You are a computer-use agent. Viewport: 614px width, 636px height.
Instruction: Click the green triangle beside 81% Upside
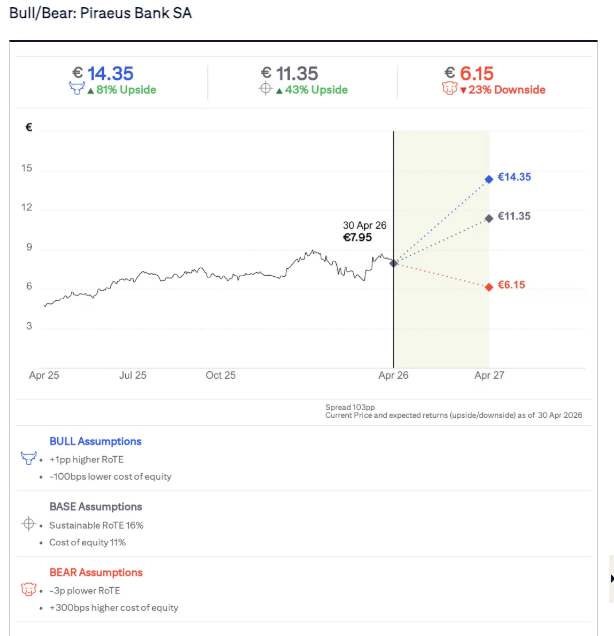point(91,90)
